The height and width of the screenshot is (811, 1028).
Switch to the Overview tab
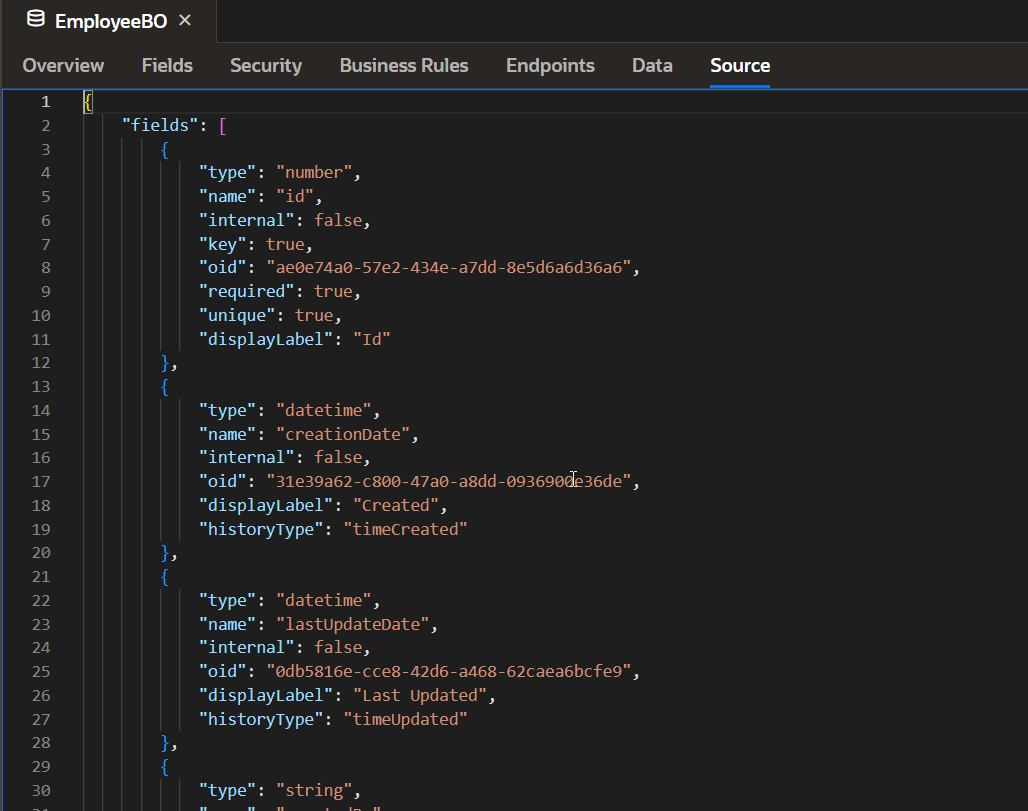click(63, 66)
